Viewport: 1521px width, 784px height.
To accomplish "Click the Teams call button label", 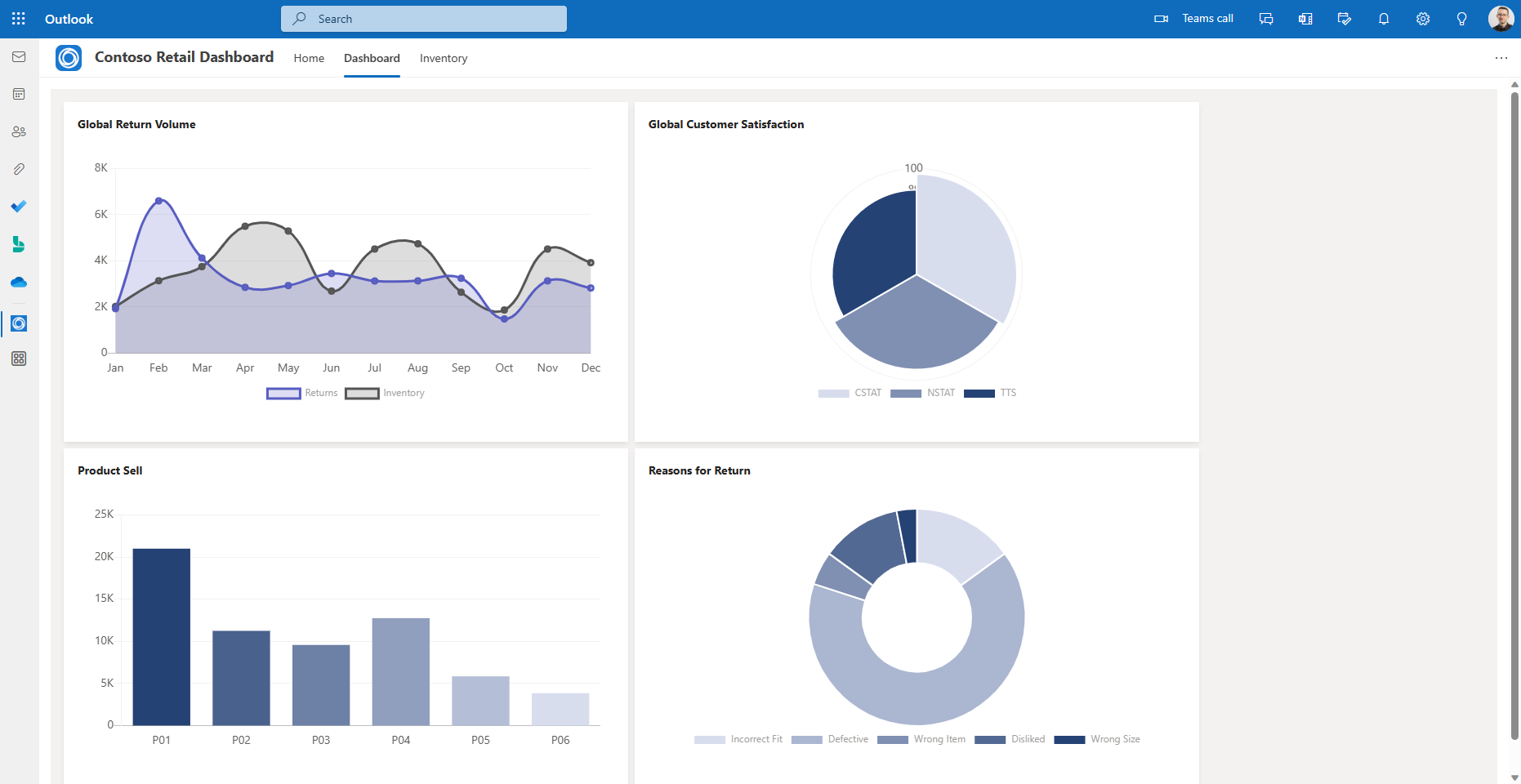I will (x=1207, y=19).
